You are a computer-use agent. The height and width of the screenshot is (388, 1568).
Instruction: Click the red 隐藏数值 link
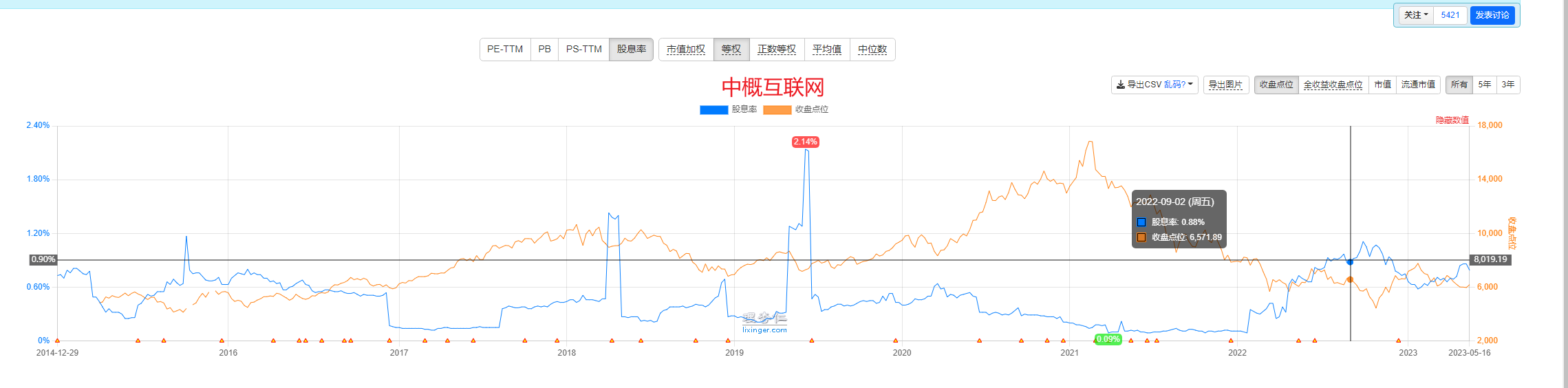pos(1452,120)
